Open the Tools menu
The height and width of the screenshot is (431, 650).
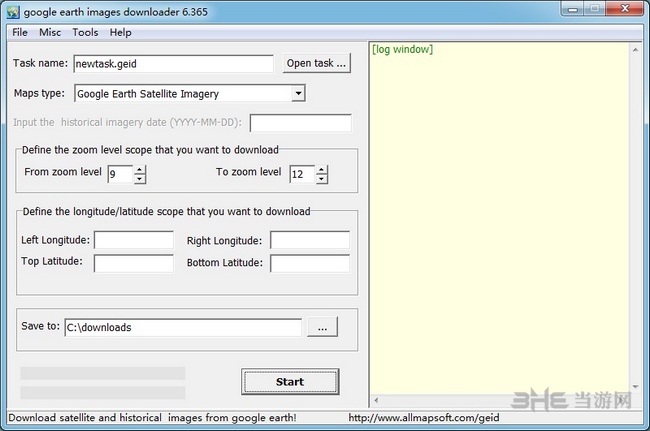coord(85,32)
